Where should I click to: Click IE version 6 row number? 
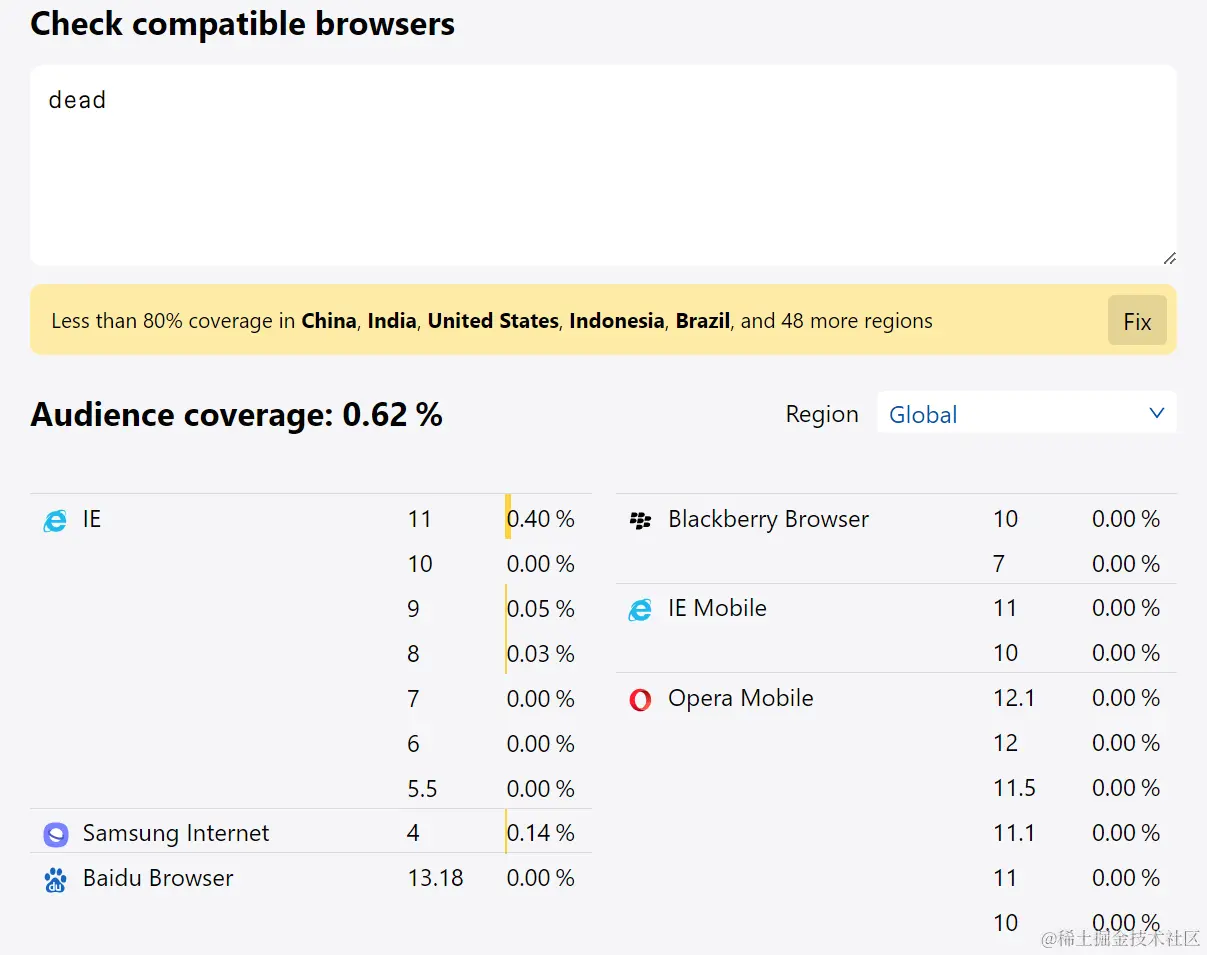click(414, 744)
